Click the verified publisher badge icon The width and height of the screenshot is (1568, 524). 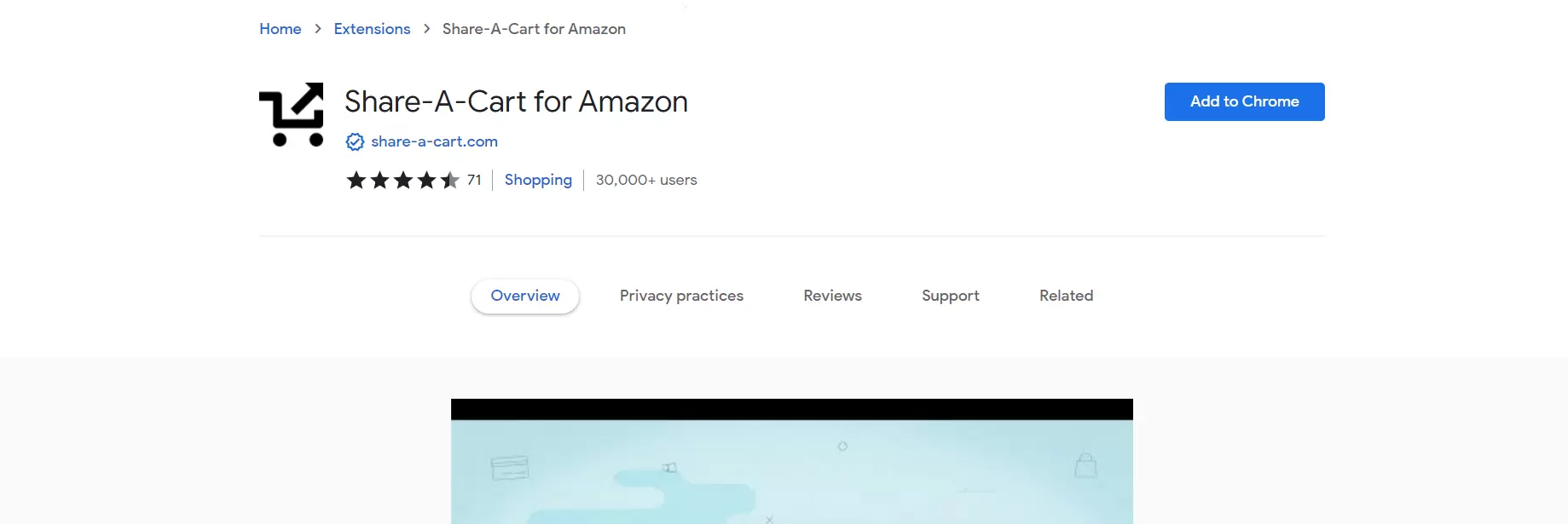(354, 141)
